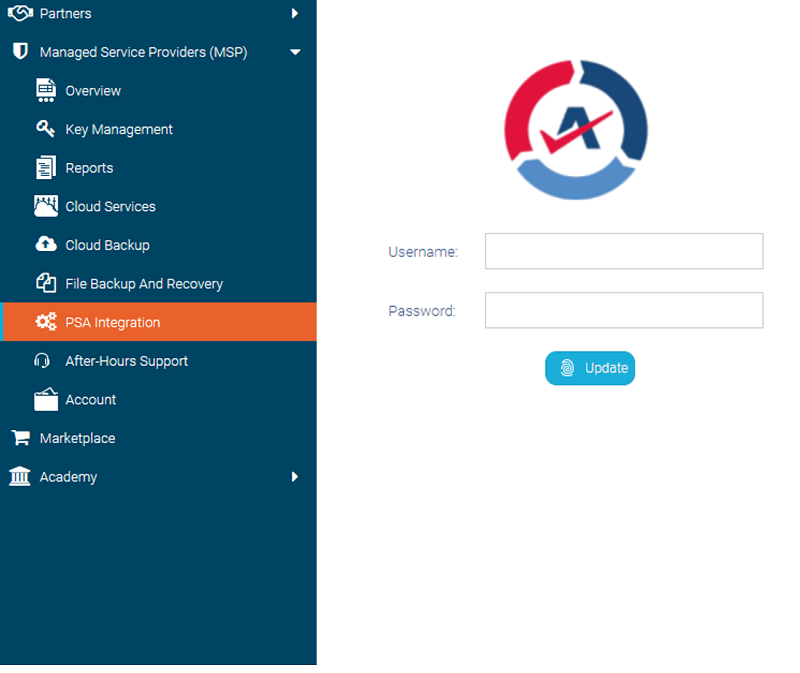Click the PSA Integration gears icon
800x673 pixels.
point(46,321)
